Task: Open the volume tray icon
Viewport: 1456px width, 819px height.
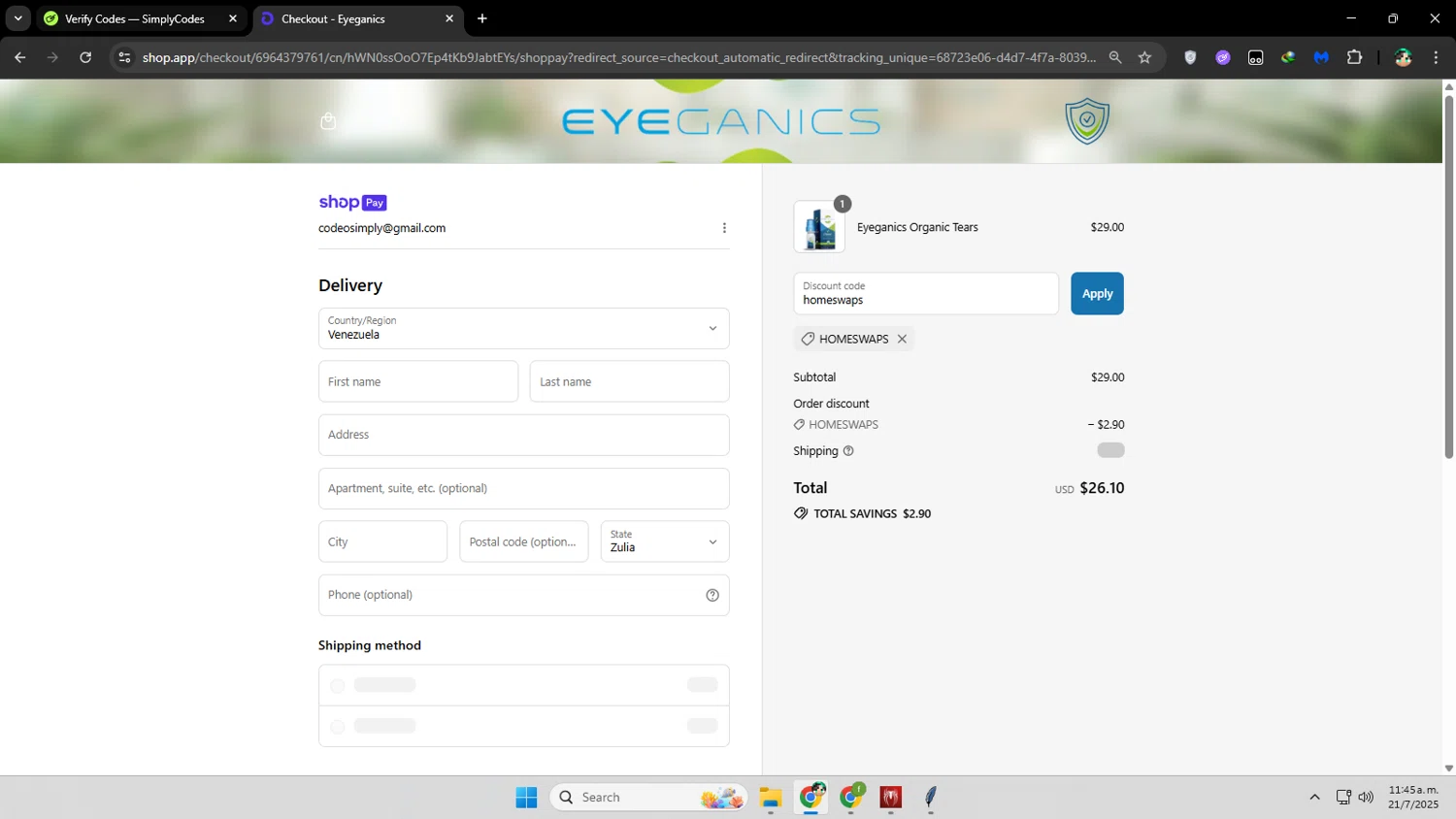Action: [1366, 798]
